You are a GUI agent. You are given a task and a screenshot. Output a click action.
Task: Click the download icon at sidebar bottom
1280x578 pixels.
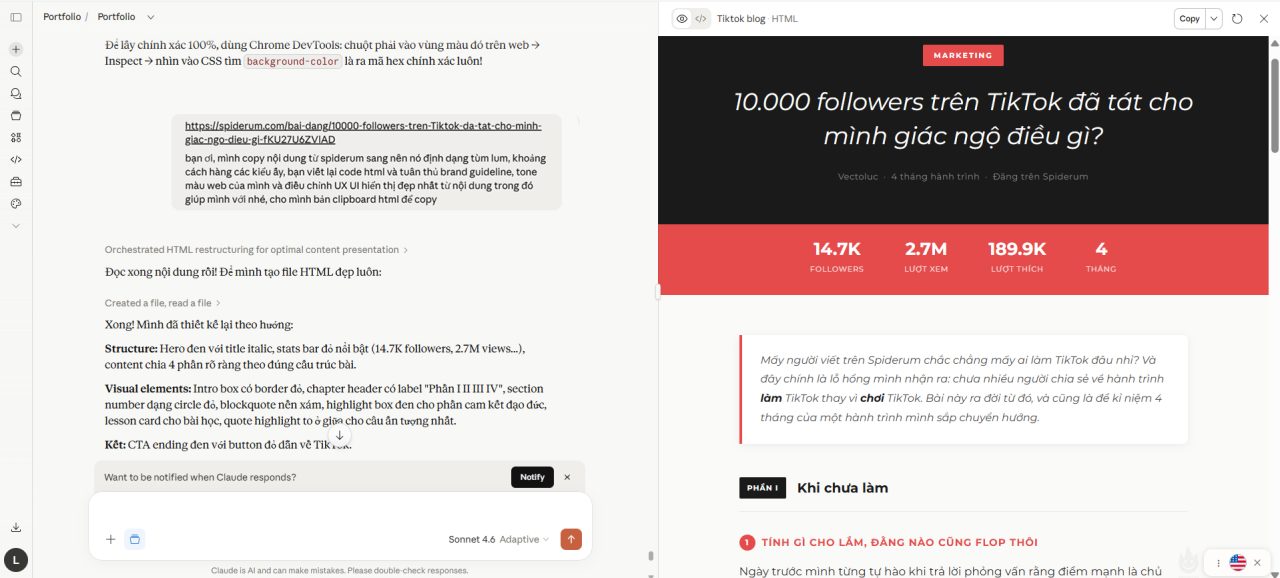(x=15, y=527)
